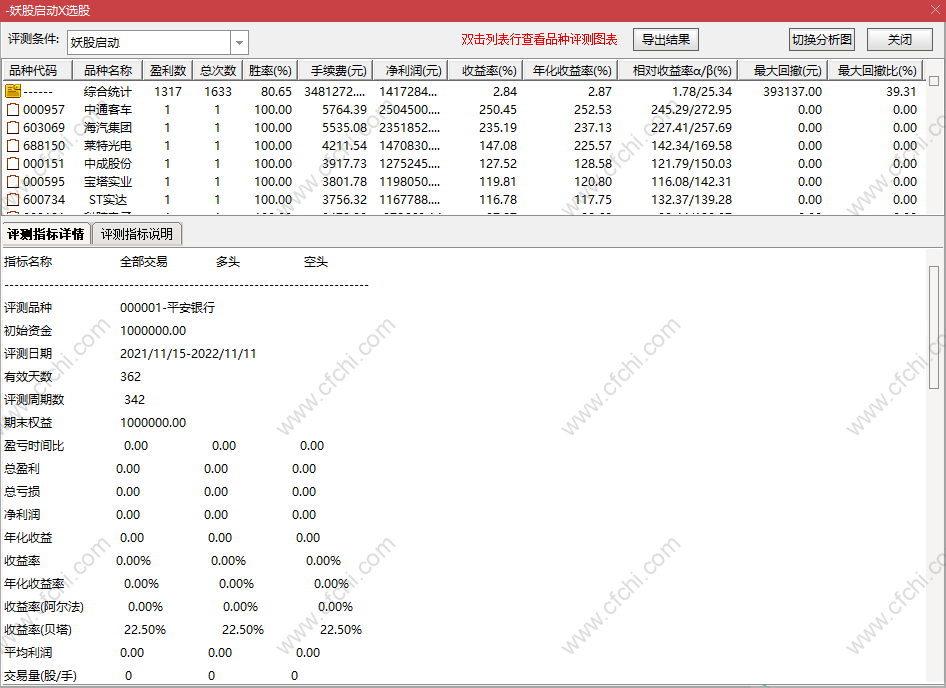The height and width of the screenshot is (688, 946).
Task: Switch to the 评测指标详情 tab
Action: [x=46, y=234]
